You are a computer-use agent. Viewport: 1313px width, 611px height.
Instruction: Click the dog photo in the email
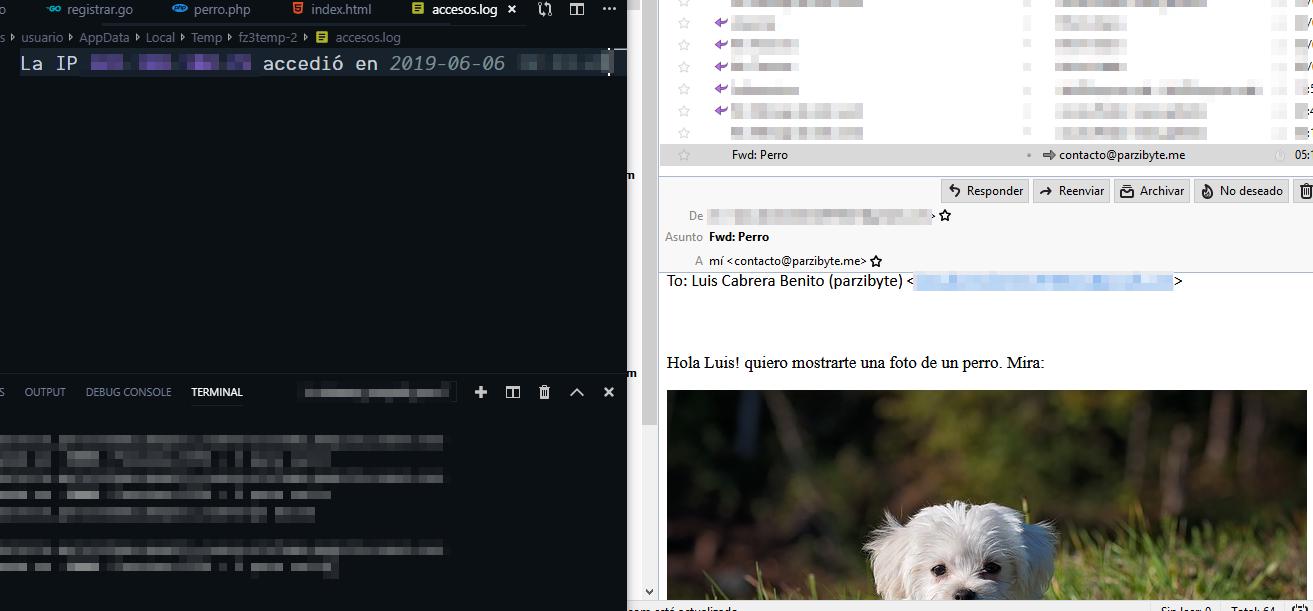pyautogui.click(x=987, y=495)
